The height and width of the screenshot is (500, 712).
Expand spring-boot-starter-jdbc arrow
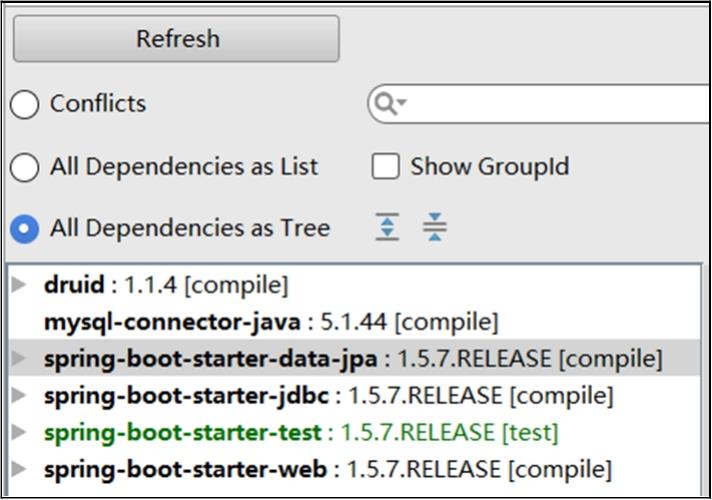pos(19,395)
